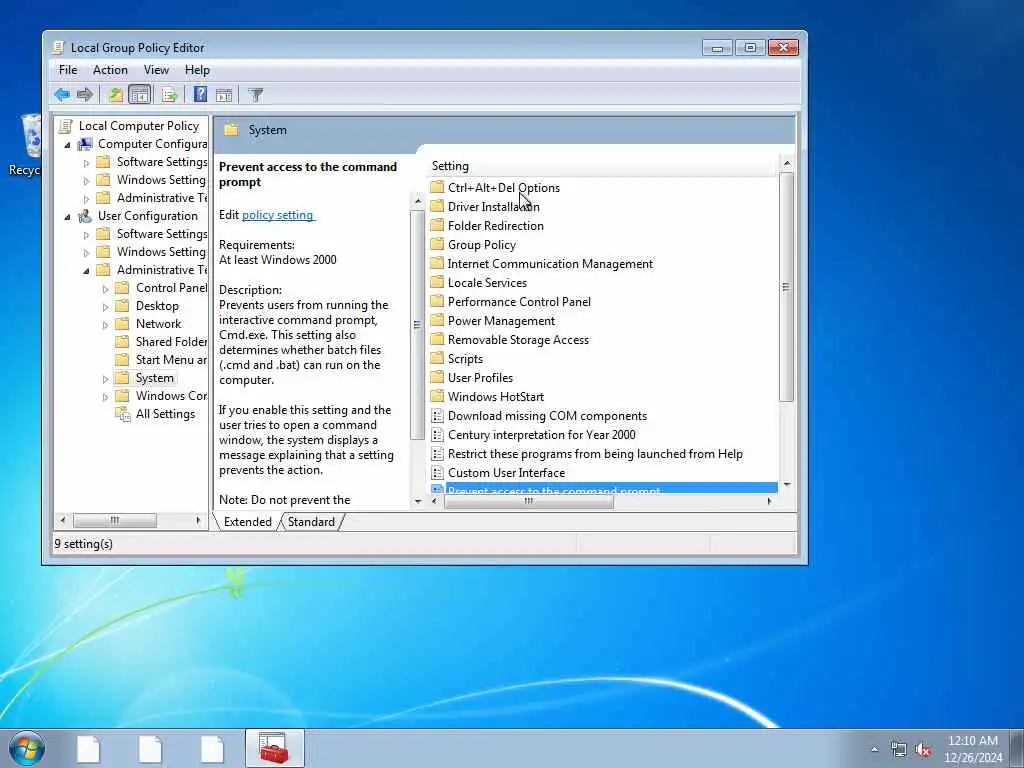
Task: Select the Computer Configuration node icon
Action: click(x=85, y=144)
